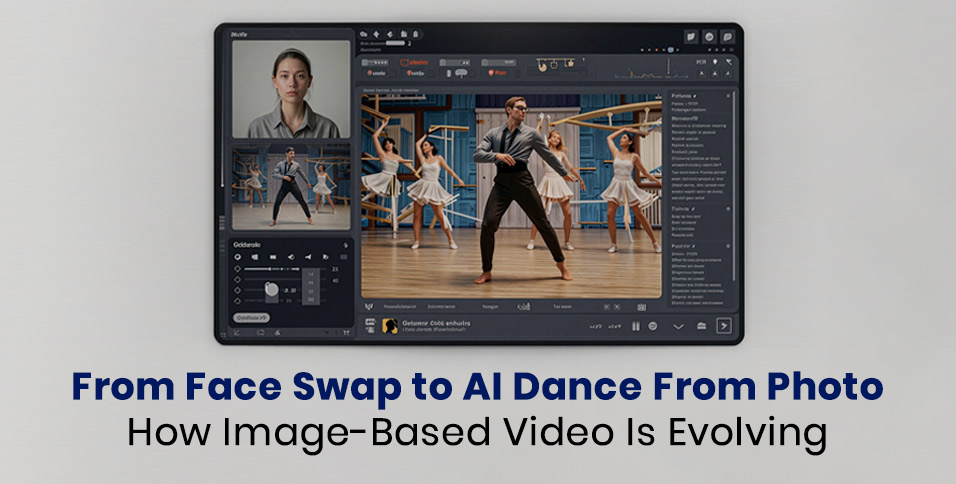
Task: Click the scrollbar of the right properties panel
Action: click(733, 186)
